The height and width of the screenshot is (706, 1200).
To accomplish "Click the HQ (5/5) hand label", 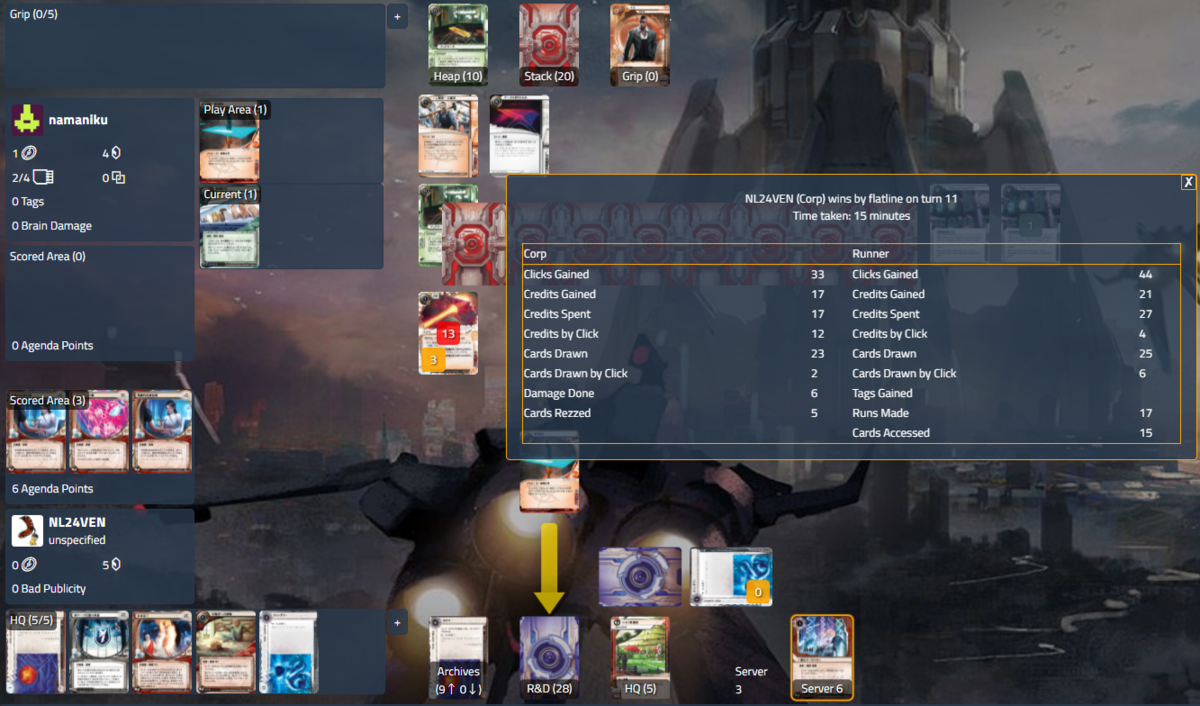I will click(31, 620).
